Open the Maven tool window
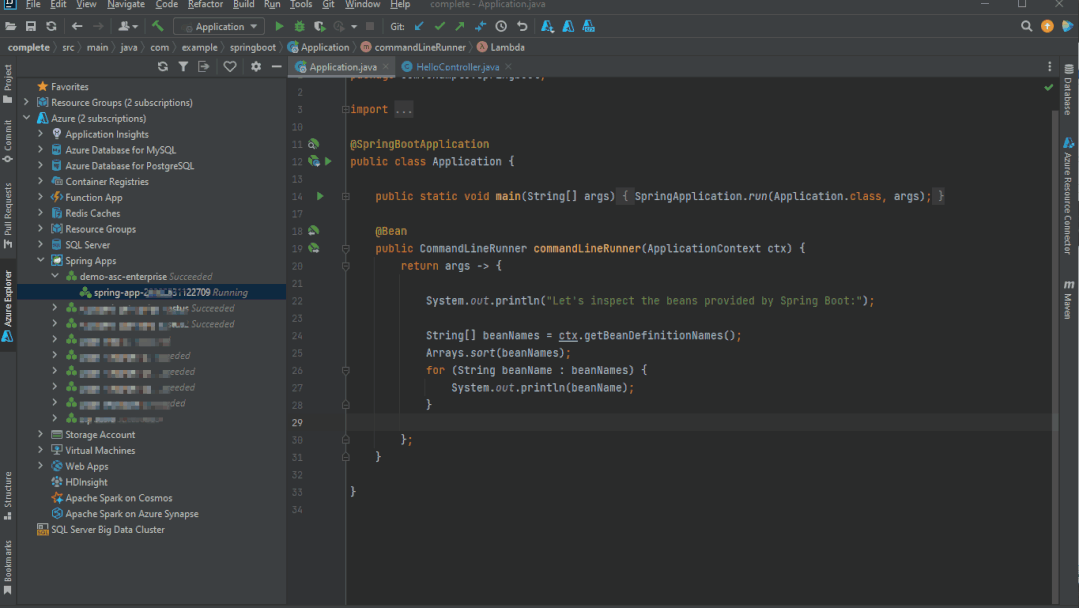 (x=1068, y=299)
